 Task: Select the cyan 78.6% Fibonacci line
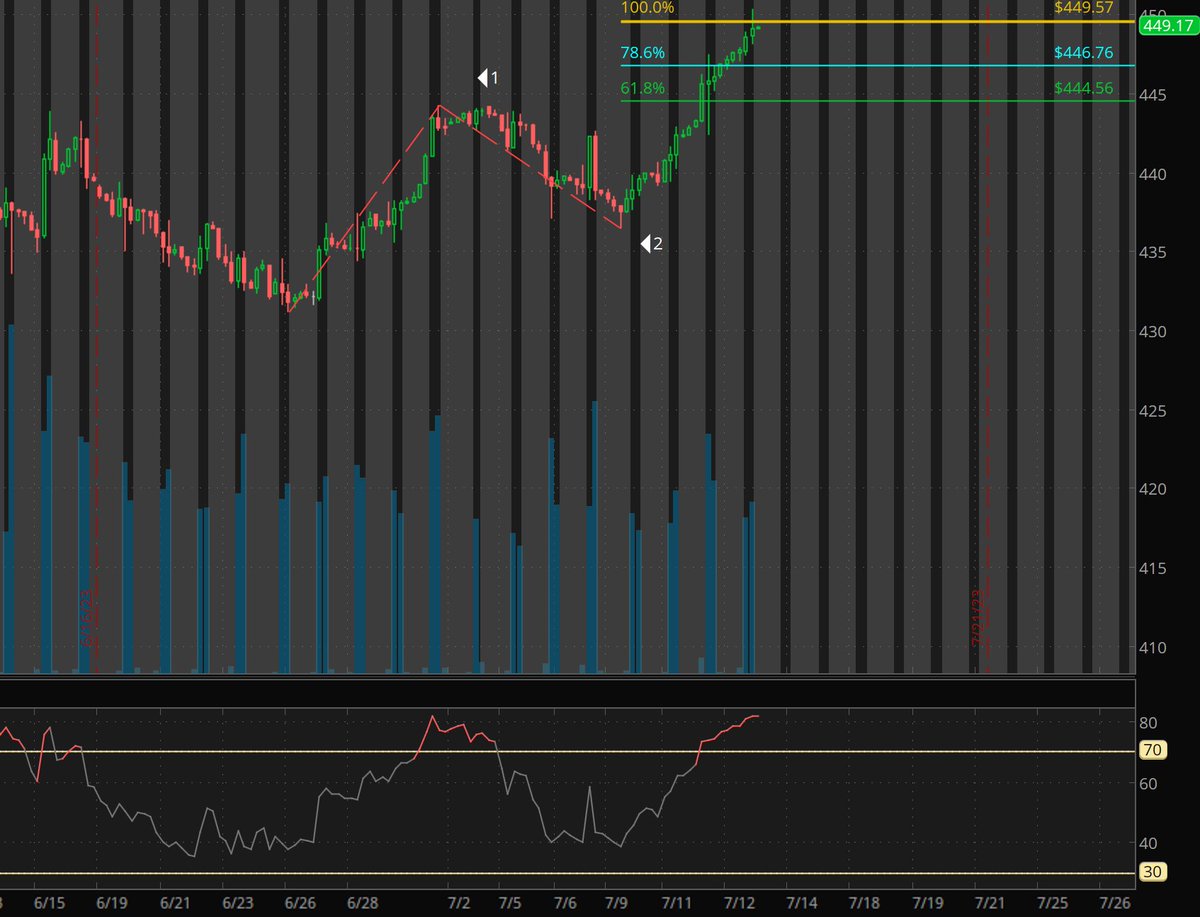tap(878, 65)
